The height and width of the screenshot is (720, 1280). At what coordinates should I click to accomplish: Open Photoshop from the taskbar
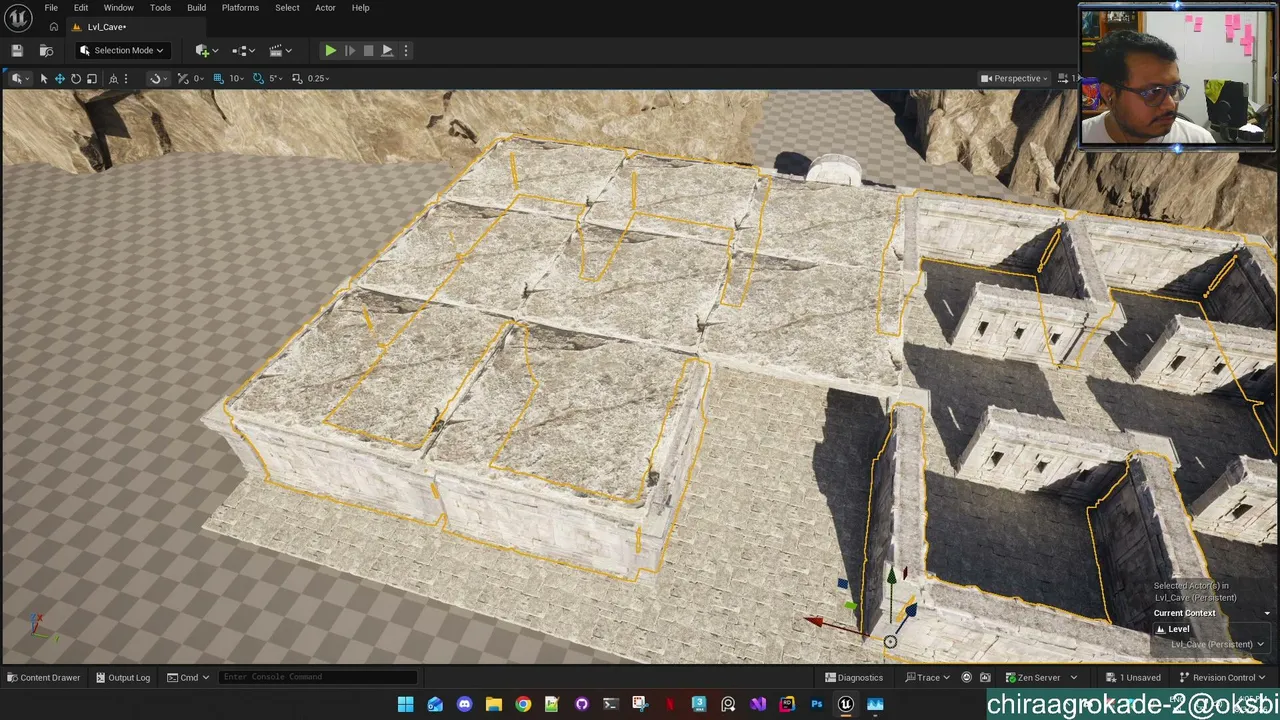click(x=816, y=705)
